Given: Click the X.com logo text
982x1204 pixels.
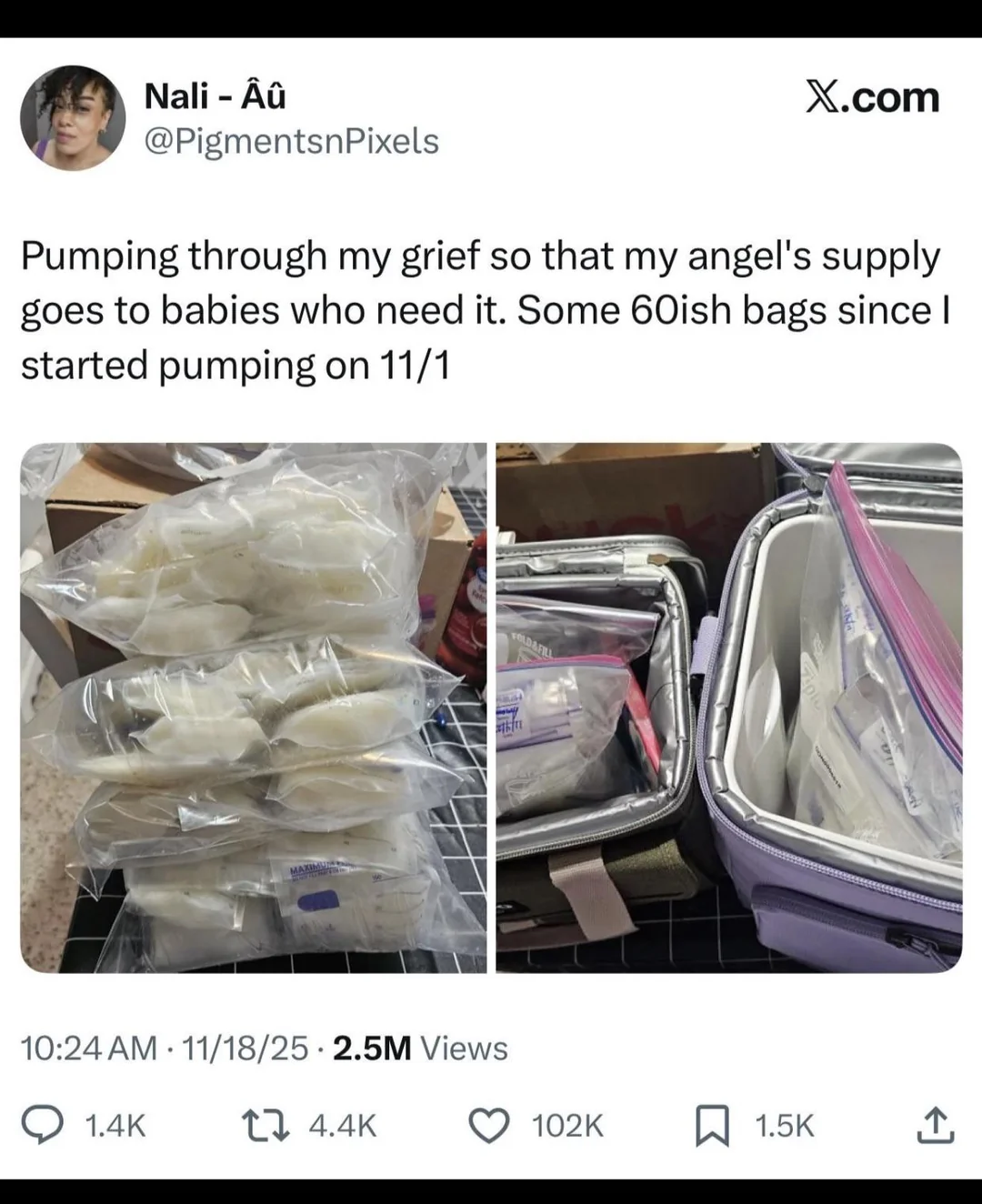Looking at the screenshot, I should 873,97.
